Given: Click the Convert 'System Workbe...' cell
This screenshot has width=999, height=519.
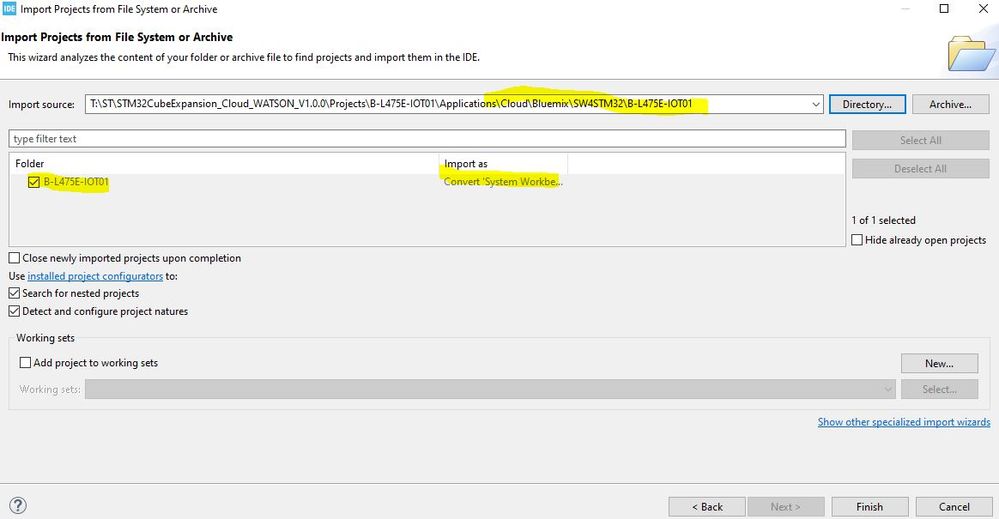Looking at the screenshot, I should (503, 182).
